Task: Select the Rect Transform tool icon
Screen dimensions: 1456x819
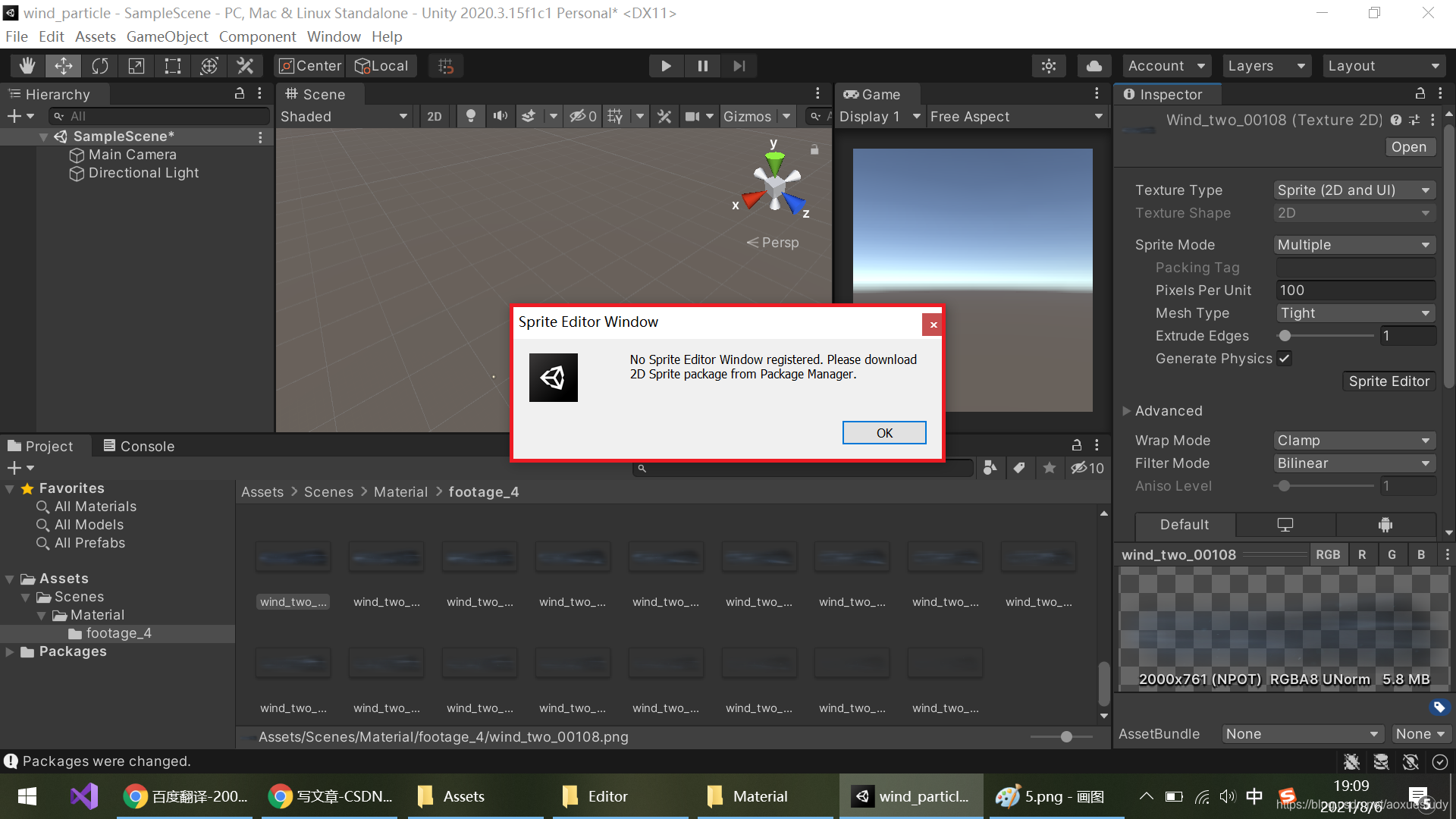Action: point(172,65)
